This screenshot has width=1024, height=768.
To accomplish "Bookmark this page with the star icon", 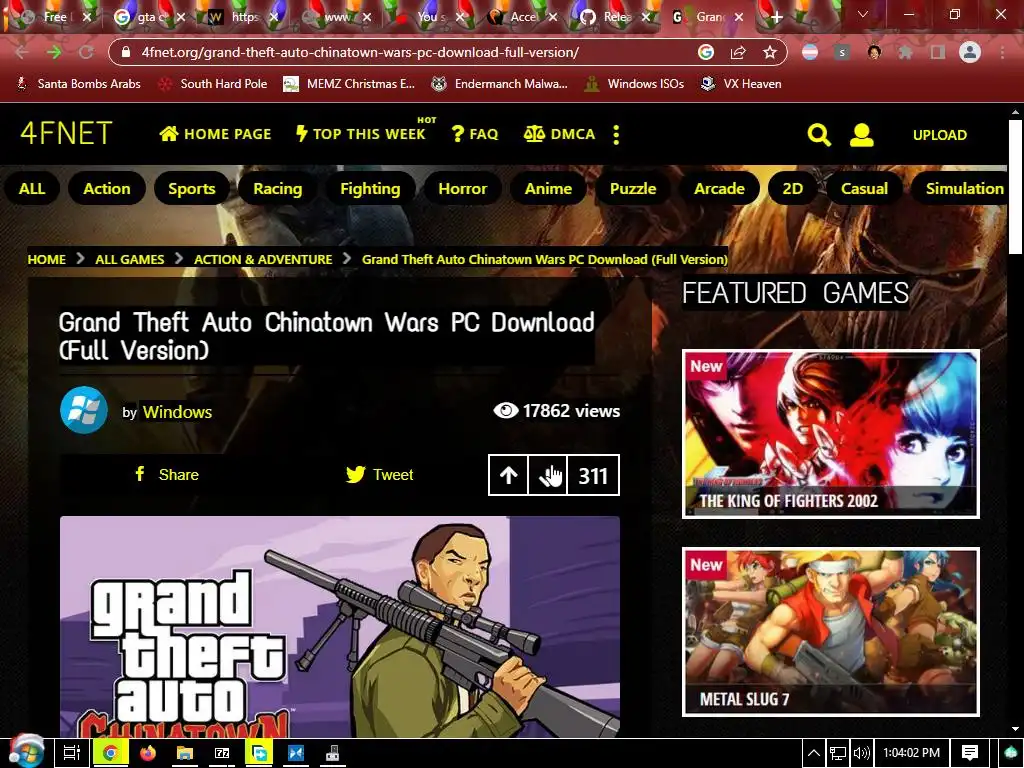I will click(770, 52).
